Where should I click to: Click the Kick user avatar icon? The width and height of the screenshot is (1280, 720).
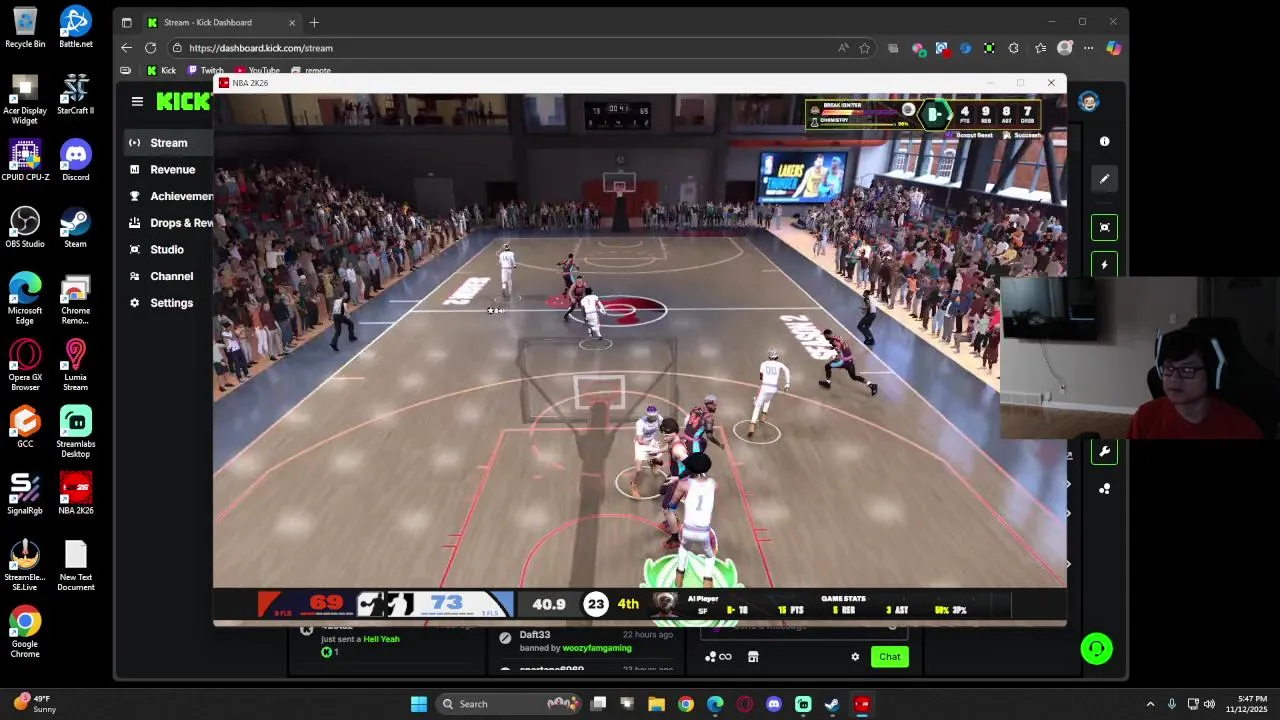1089,101
